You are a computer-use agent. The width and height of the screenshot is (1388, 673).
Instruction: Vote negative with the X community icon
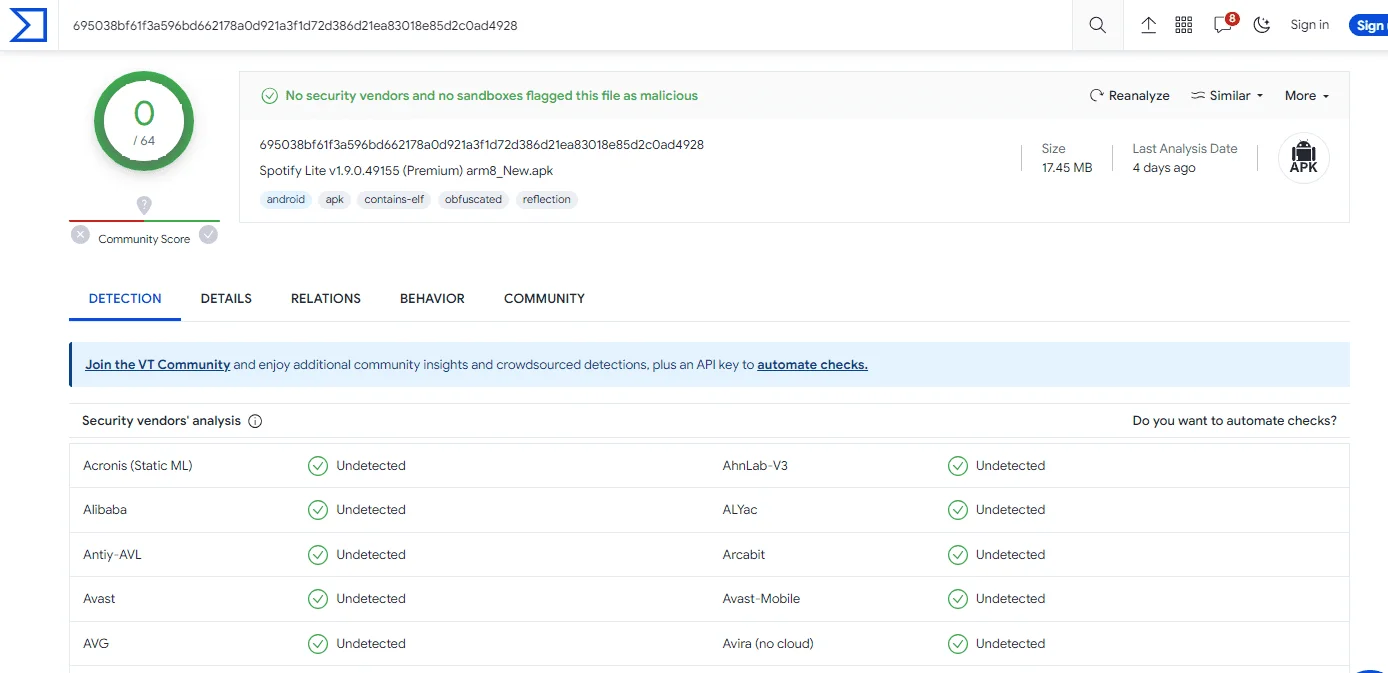pyautogui.click(x=80, y=235)
